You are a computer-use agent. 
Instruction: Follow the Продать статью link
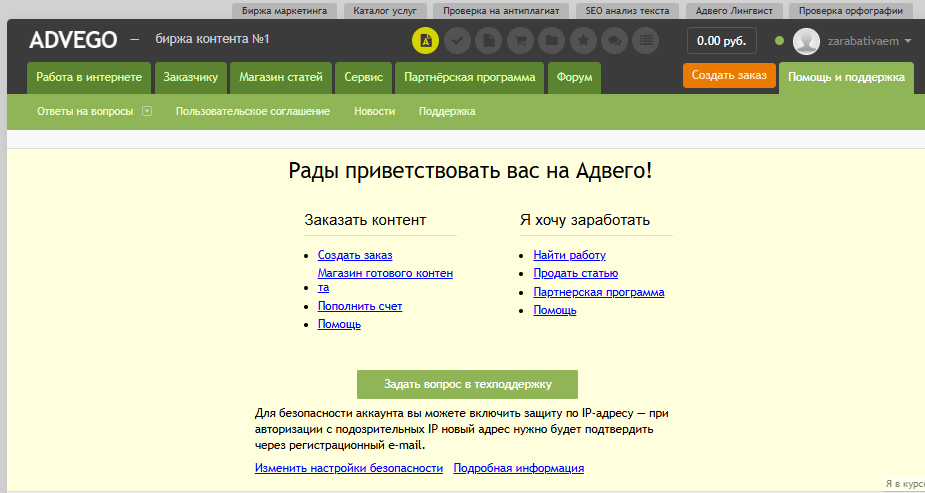576,273
